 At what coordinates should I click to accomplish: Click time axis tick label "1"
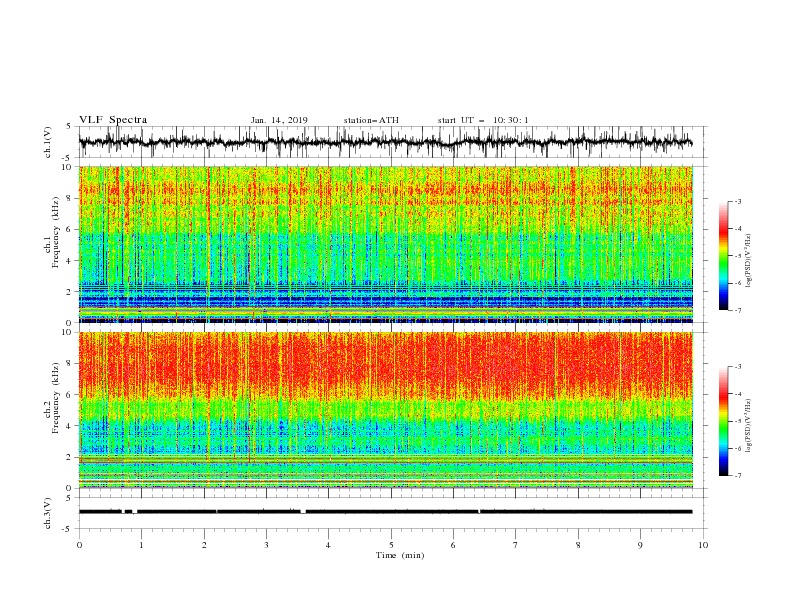(x=141, y=545)
